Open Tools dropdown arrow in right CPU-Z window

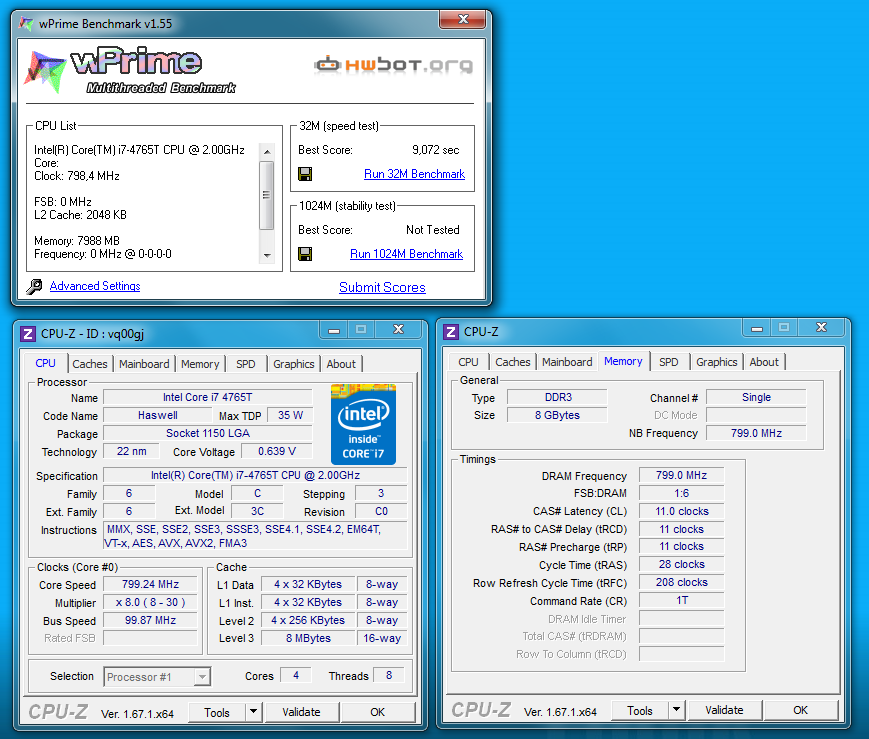click(676, 710)
